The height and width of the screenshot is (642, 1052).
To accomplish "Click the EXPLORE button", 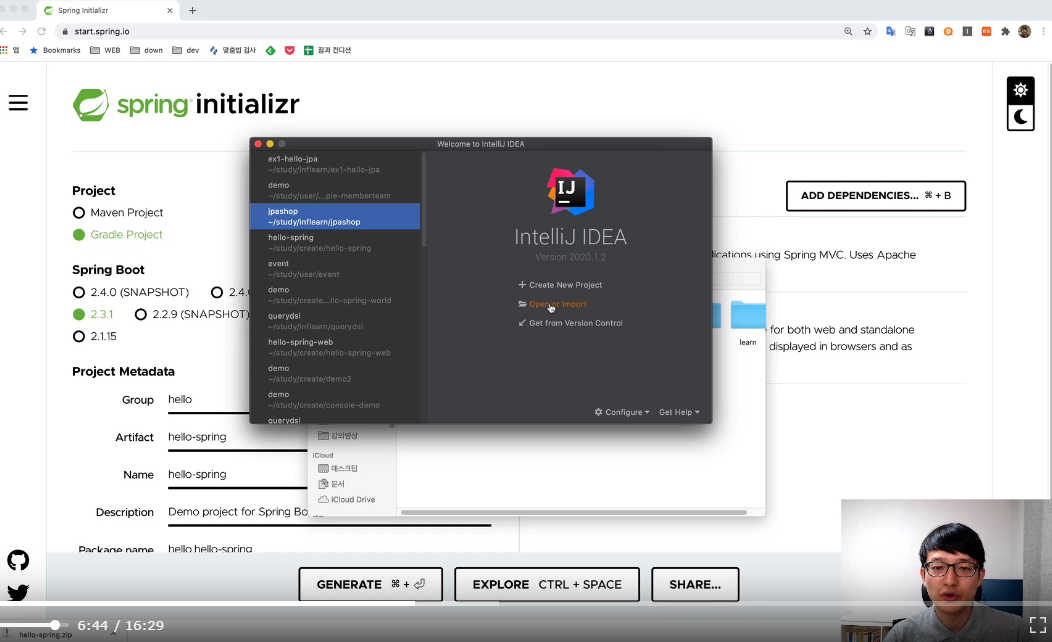I will click(547, 584).
